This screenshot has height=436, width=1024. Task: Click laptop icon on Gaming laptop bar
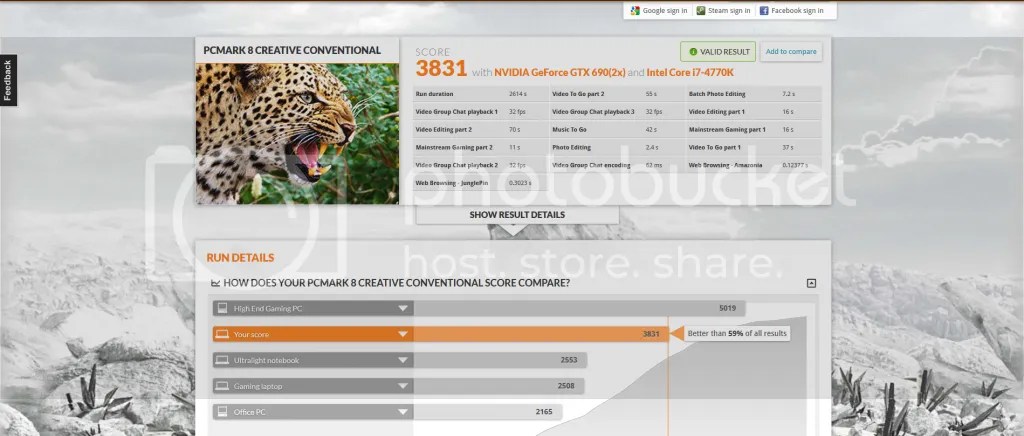click(222, 386)
